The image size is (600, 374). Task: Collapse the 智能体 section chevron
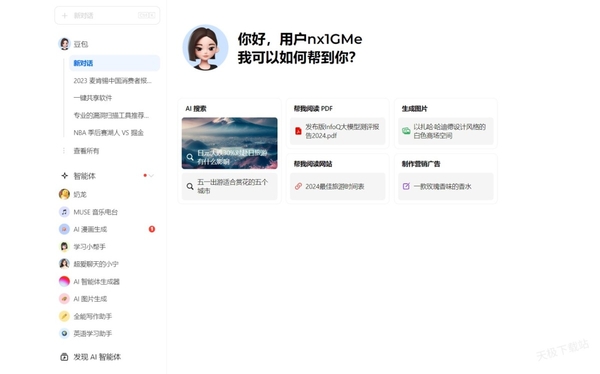coord(152,176)
